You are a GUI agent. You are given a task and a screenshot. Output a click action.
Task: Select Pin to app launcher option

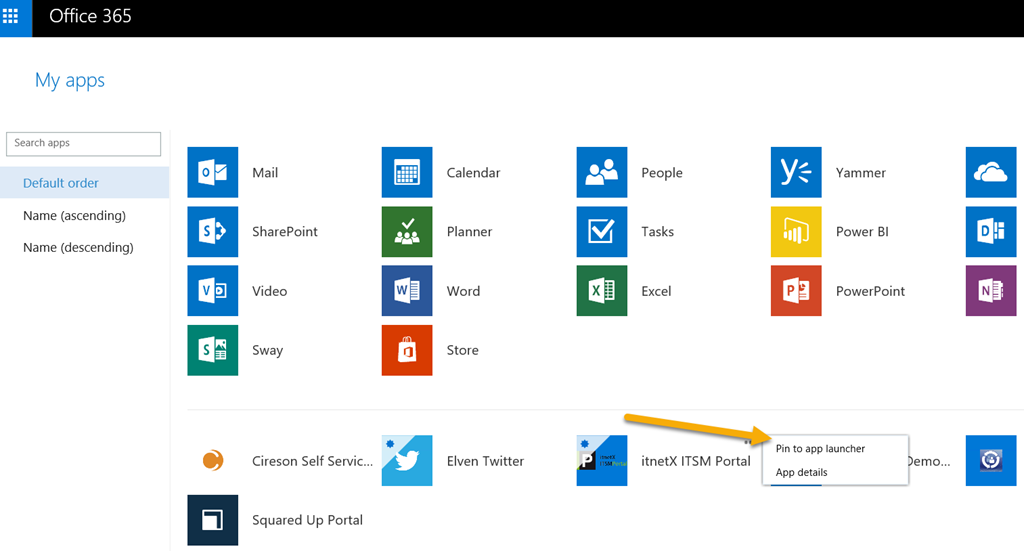click(820, 449)
